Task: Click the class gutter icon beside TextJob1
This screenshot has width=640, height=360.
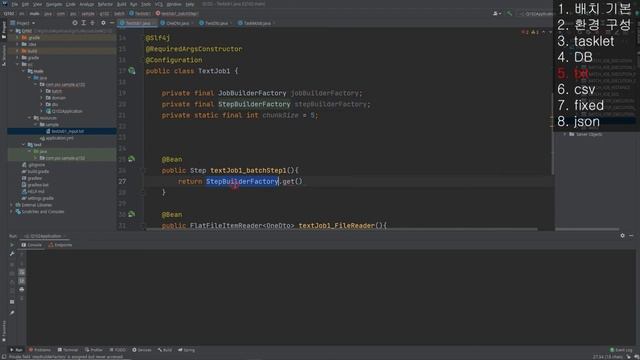Action: coord(131,71)
